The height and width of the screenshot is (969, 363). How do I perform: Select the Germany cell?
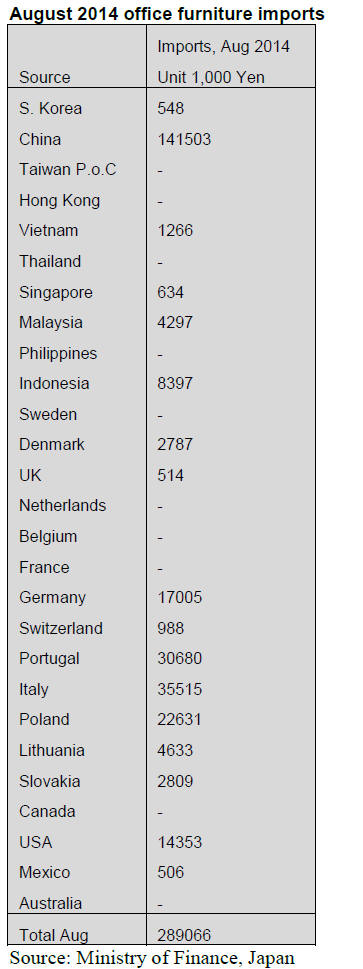52,598
